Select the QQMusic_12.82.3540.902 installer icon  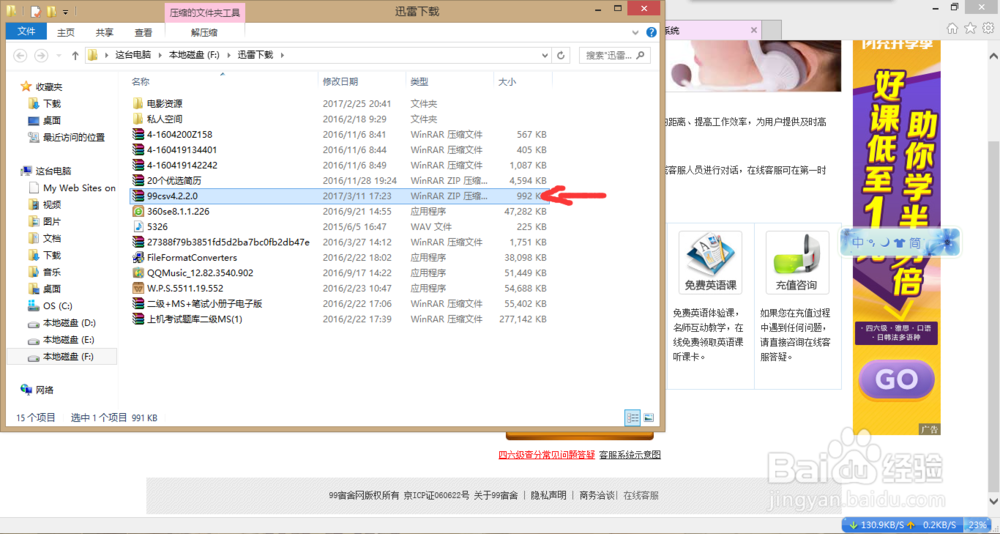click(x=138, y=273)
